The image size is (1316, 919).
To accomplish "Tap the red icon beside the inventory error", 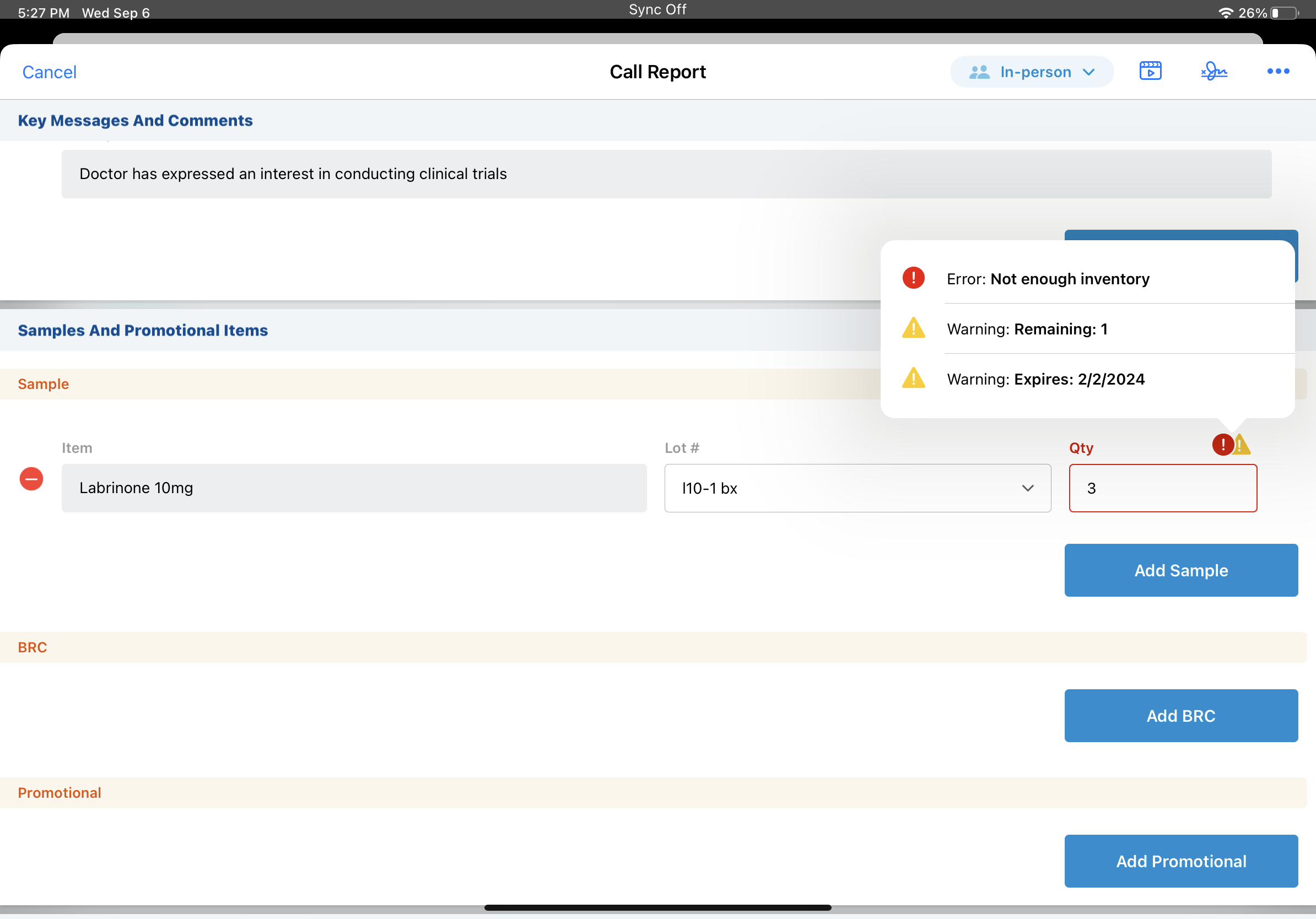I will pyautogui.click(x=913, y=278).
